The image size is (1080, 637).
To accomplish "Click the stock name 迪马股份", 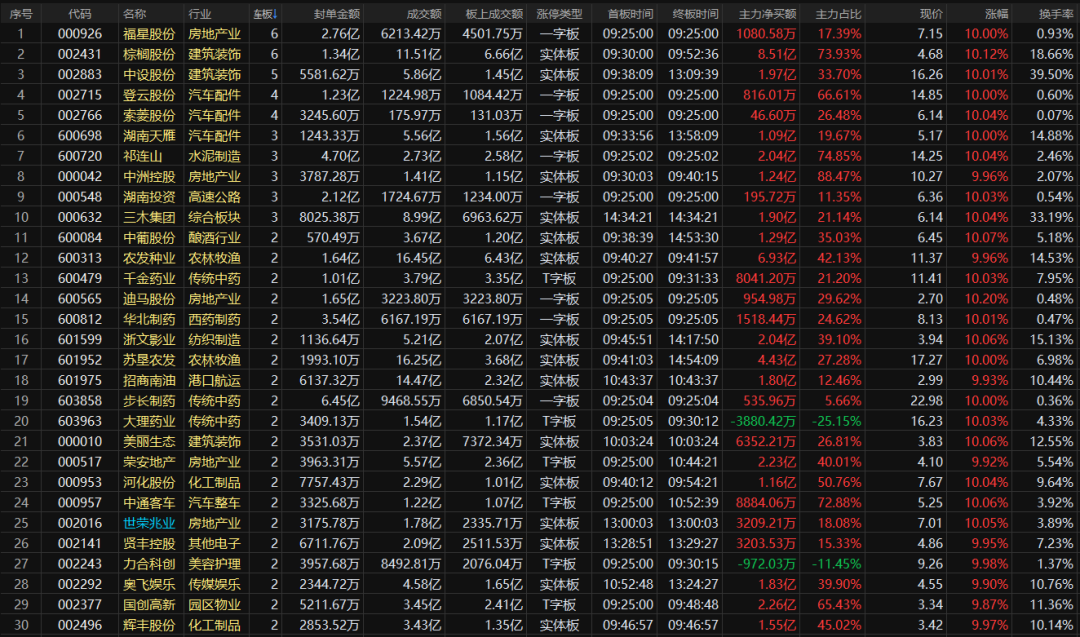I will point(149,299).
